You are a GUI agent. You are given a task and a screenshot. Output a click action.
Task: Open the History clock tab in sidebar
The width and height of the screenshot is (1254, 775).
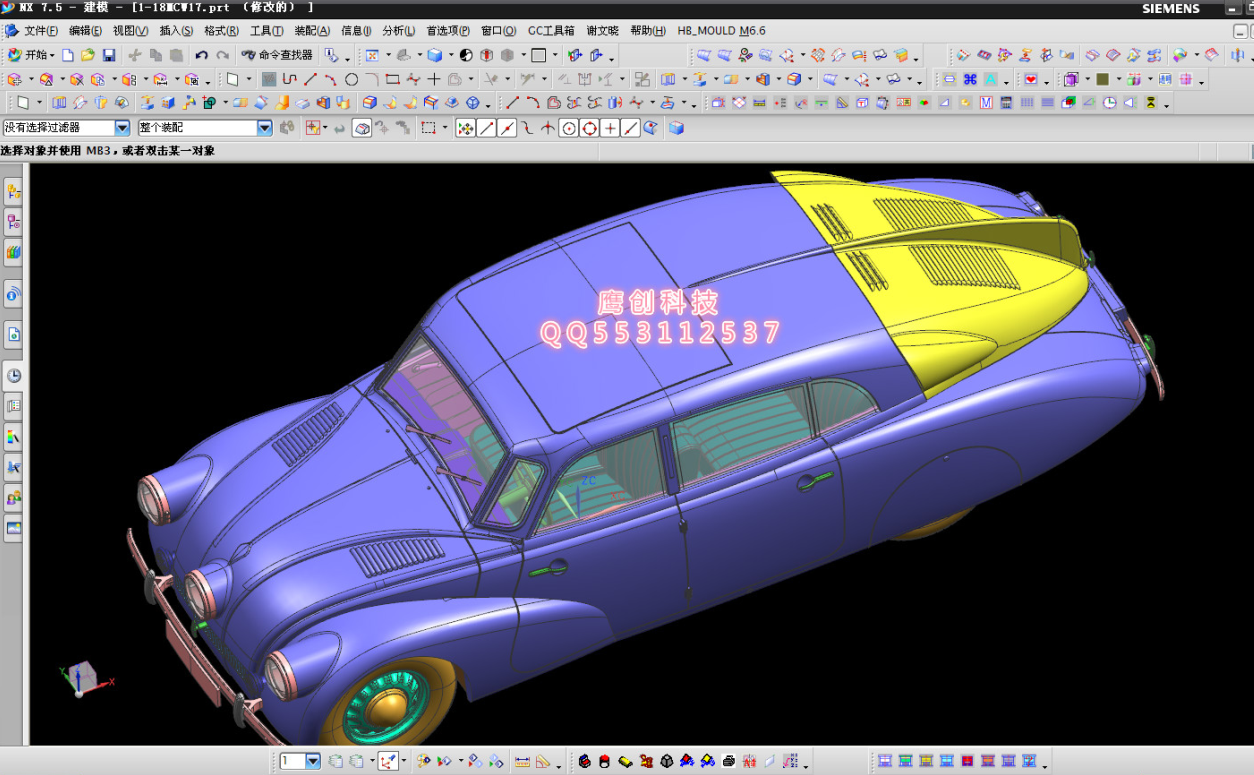click(14, 376)
